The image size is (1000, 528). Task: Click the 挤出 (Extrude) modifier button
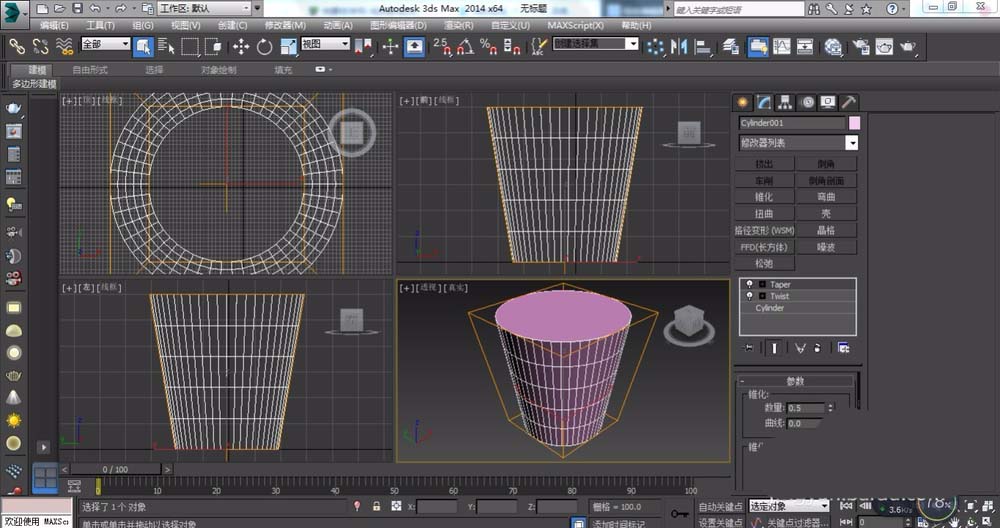(x=764, y=163)
